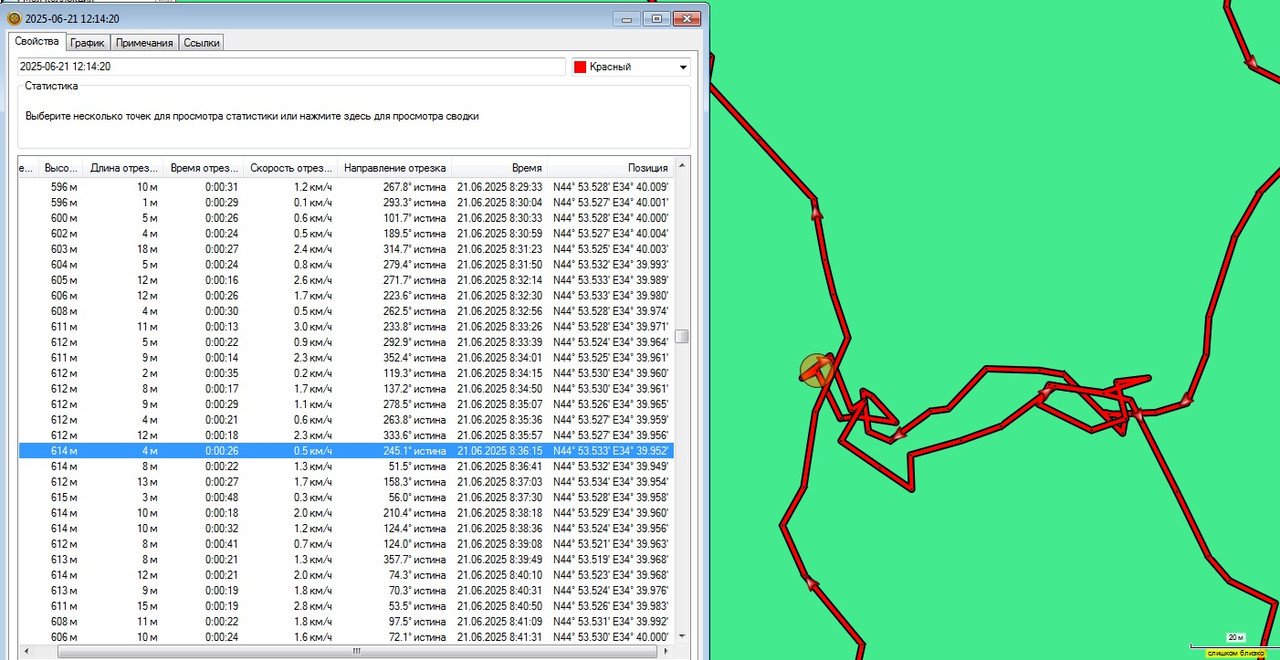Click the horizontal scrollbar thumb
The height and width of the screenshot is (660, 1280).
[x=356, y=651]
